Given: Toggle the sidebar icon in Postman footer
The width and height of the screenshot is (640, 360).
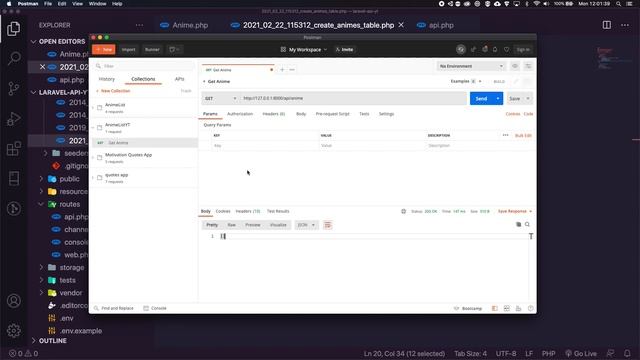Looking at the screenshot, I should pyautogui.click(x=495, y=308).
